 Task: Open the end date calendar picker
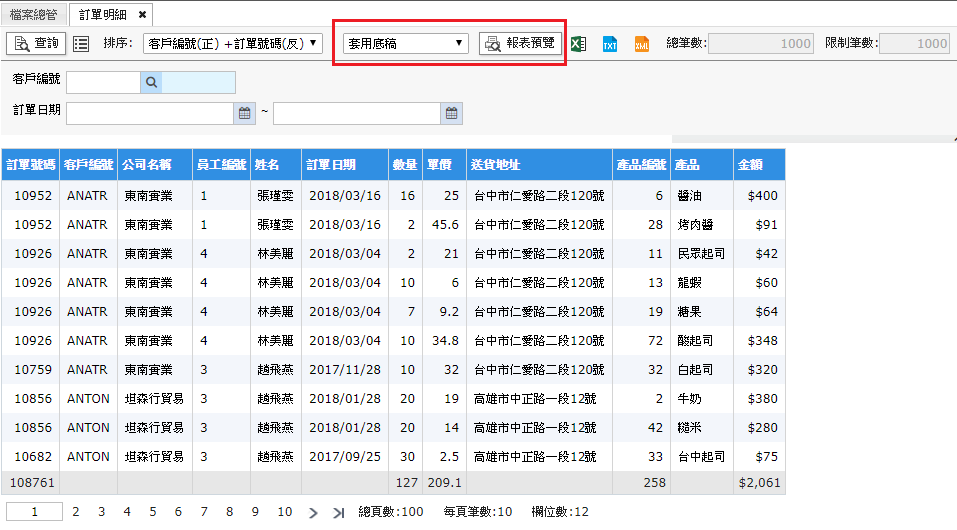tap(452, 114)
